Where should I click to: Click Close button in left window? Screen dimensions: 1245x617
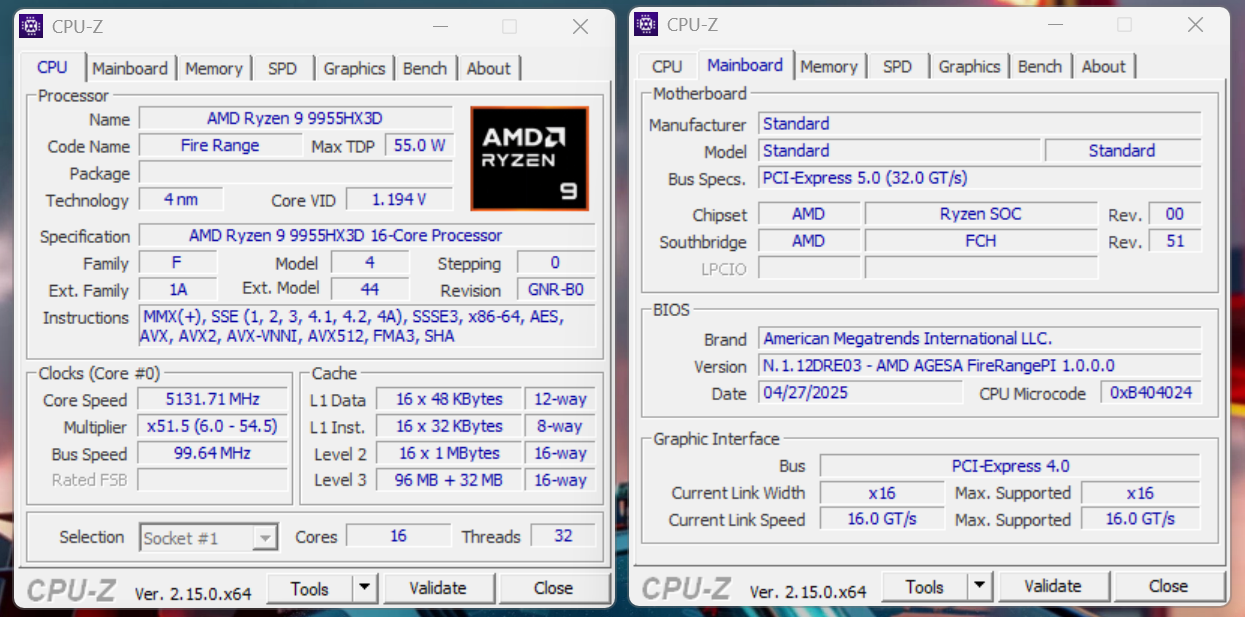pos(553,589)
